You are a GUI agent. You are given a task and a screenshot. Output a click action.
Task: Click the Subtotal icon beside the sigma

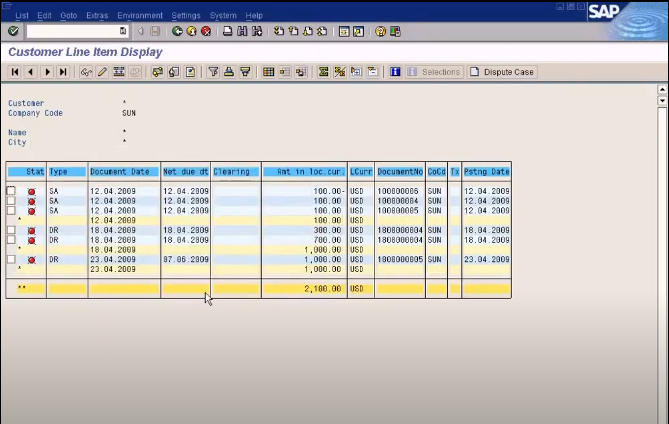(x=340, y=72)
